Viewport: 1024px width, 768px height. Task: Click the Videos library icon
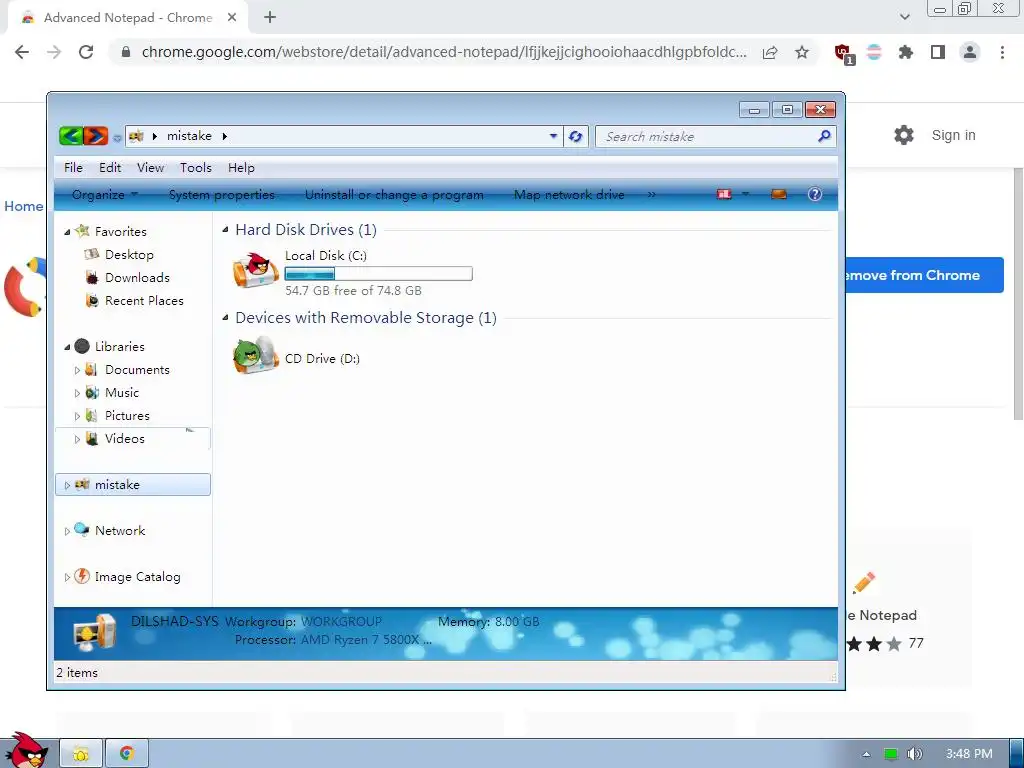tap(92, 438)
